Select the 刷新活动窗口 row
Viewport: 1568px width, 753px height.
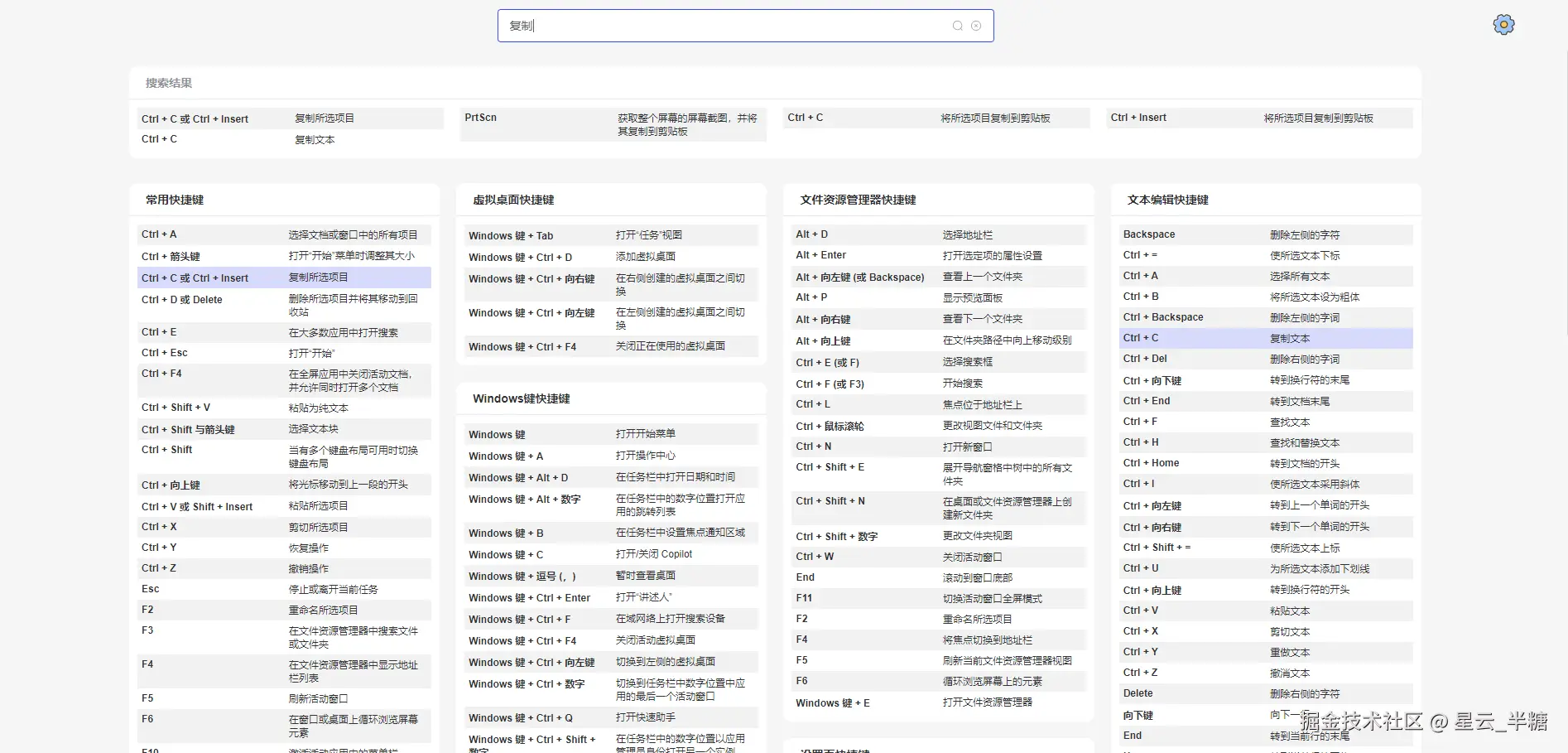pyautogui.click(x=284, y=698)
